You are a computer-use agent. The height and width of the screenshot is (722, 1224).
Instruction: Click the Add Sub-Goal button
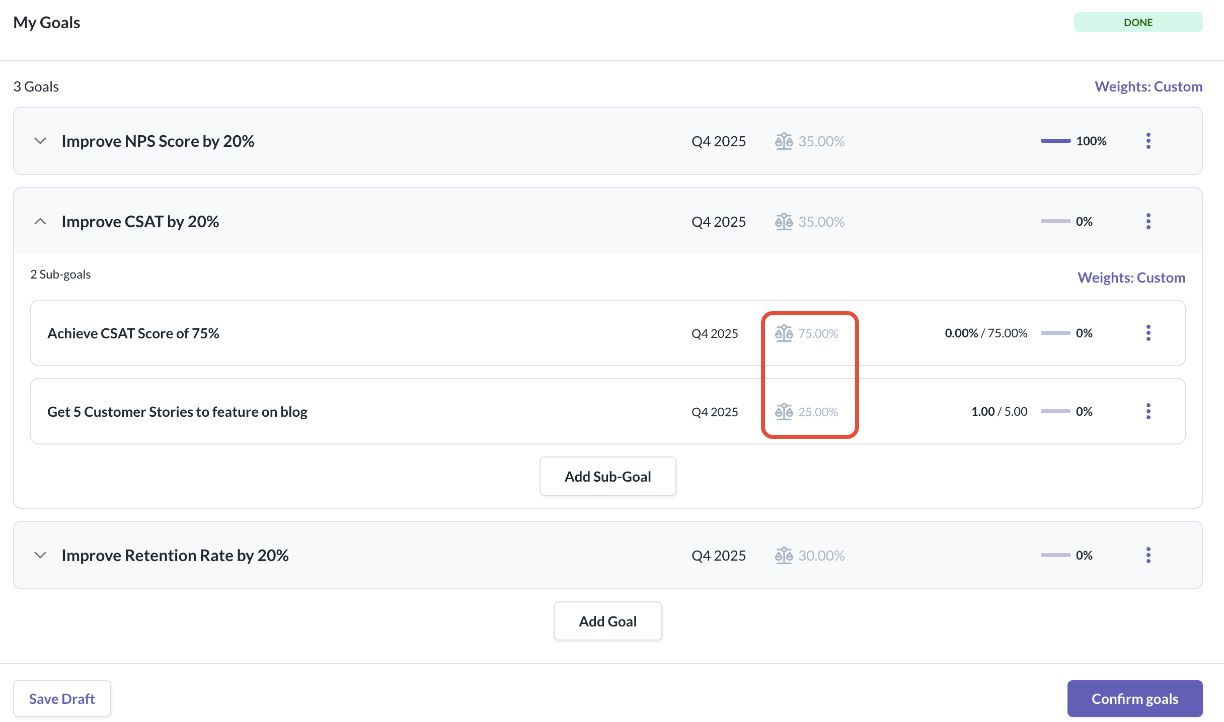pos(608,477)
